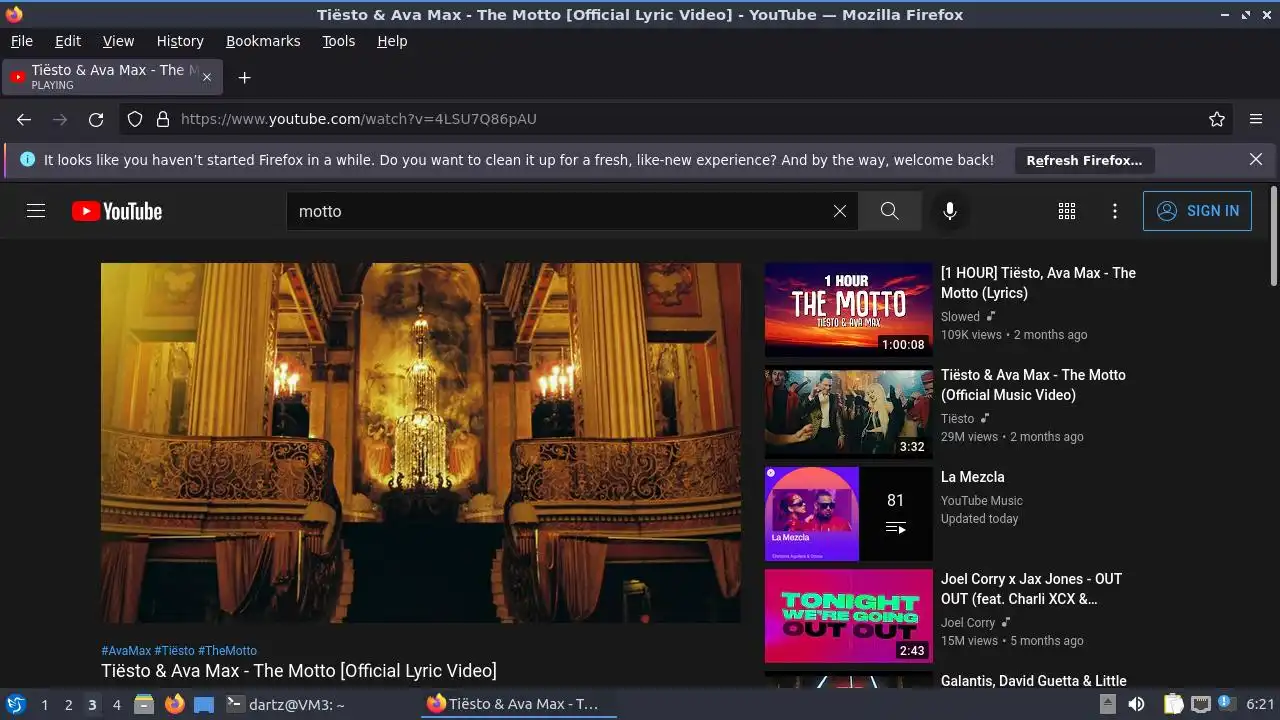Screen dimensions: 1280x720
Task: Open the volume speaker tray icon
Action: tap(1136, 704)
